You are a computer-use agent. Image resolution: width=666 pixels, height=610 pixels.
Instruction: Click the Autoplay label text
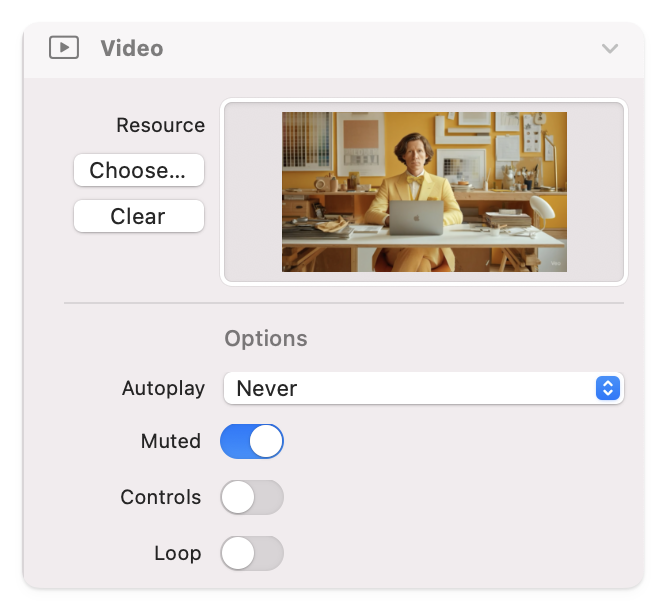tap(163, 388)
